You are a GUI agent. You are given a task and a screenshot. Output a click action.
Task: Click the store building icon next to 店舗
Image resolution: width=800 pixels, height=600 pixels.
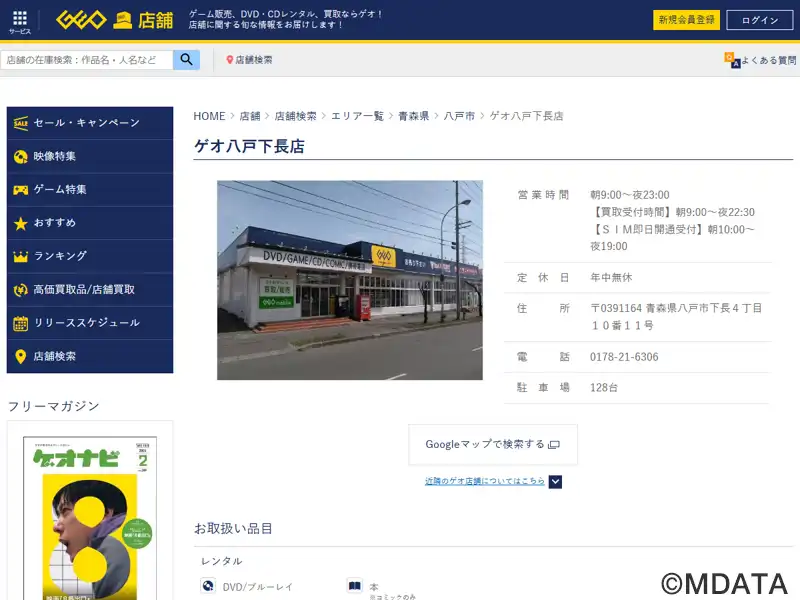(122, 20)
